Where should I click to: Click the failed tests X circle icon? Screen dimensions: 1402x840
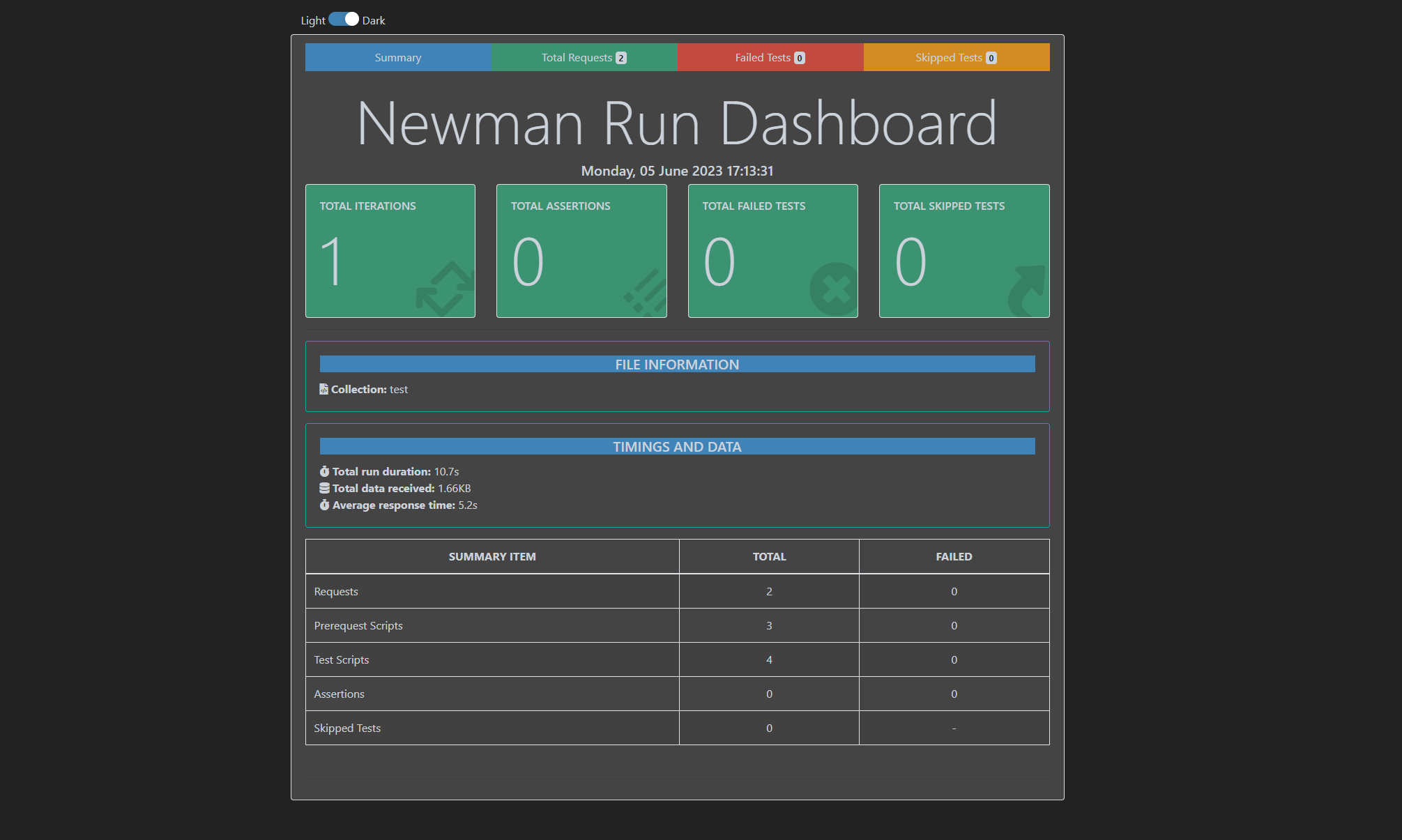point(834,289)
